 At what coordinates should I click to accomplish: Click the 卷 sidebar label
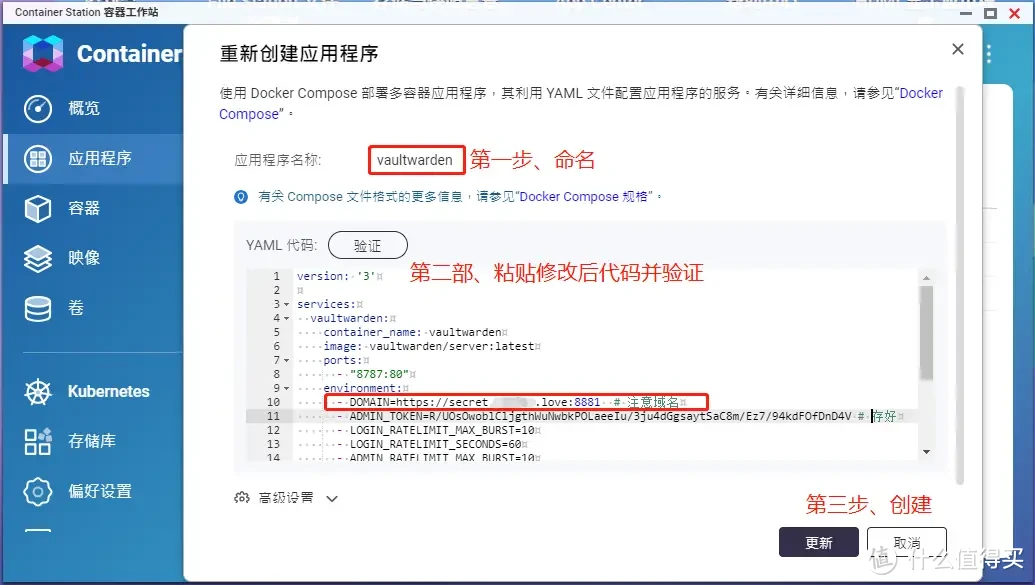76,308
